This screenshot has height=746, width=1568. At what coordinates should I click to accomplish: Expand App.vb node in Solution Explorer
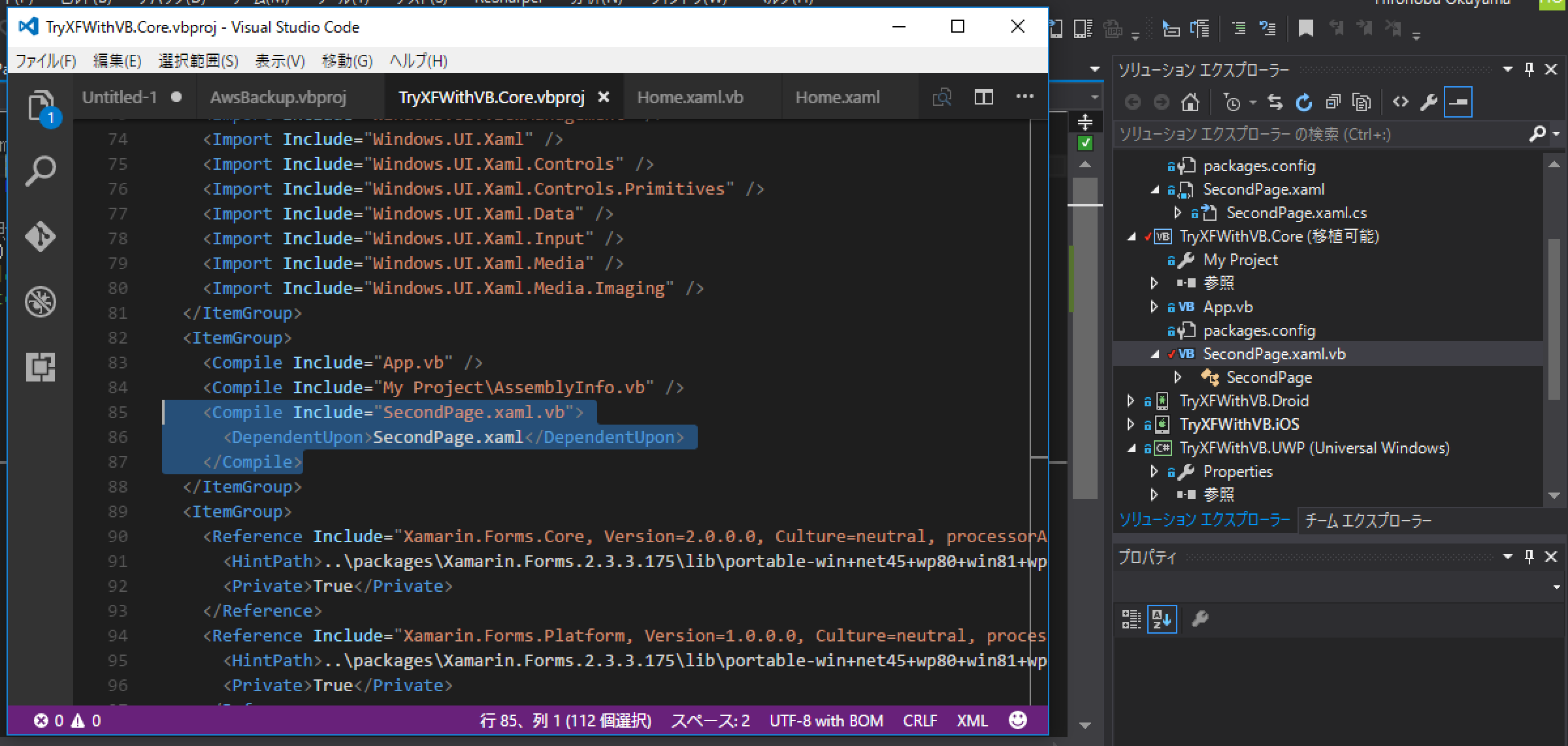click(x=1154, y=307)
